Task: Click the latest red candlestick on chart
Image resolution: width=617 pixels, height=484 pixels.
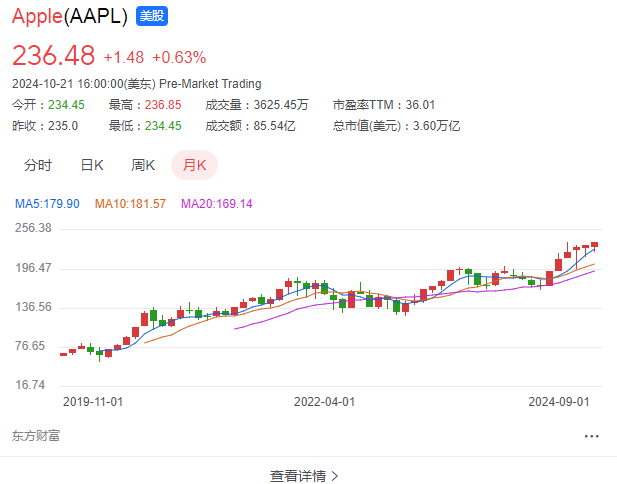Action: (594, 245)
